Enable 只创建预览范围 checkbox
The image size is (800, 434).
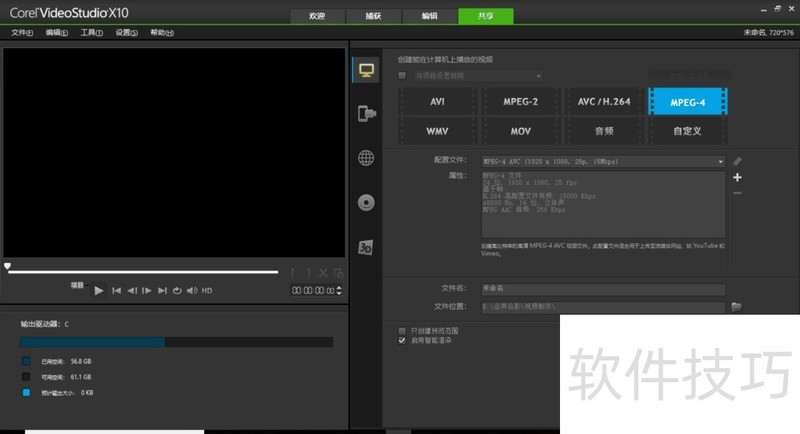pyautogui.click(x=402, y=330)
